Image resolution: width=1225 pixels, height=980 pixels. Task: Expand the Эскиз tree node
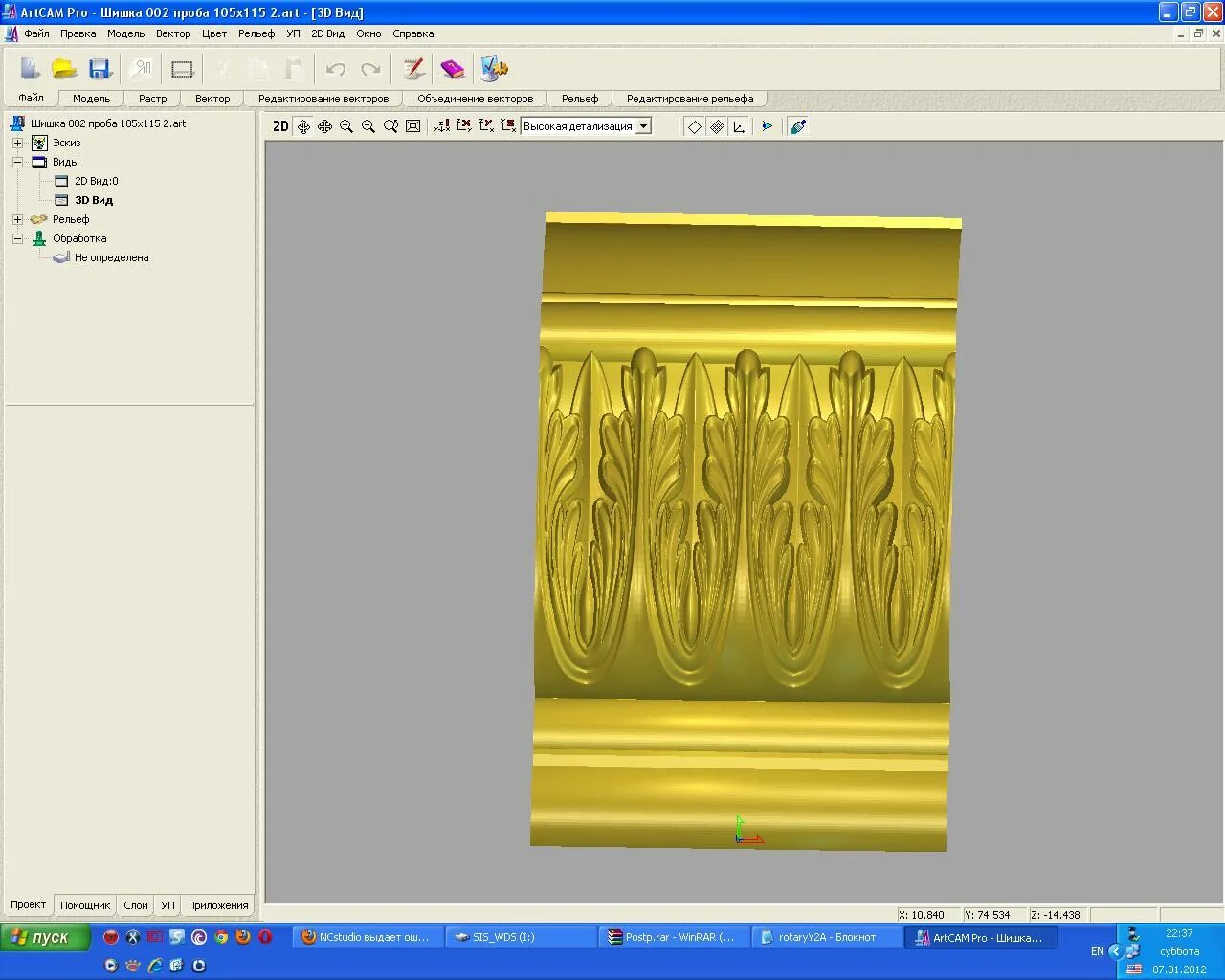pyautogui.click(x=17, y=143)
